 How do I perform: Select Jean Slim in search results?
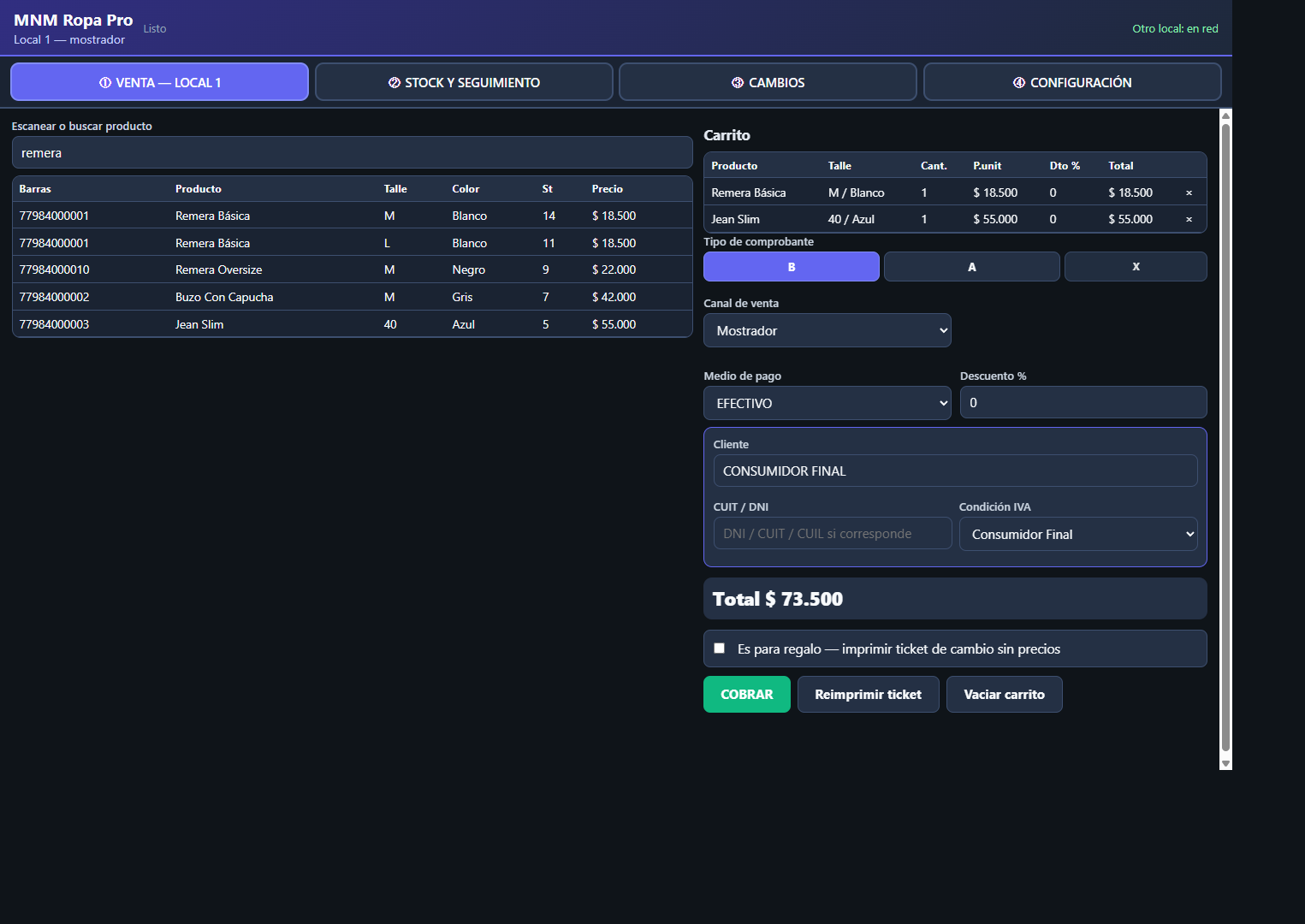(x=353, y=324)
